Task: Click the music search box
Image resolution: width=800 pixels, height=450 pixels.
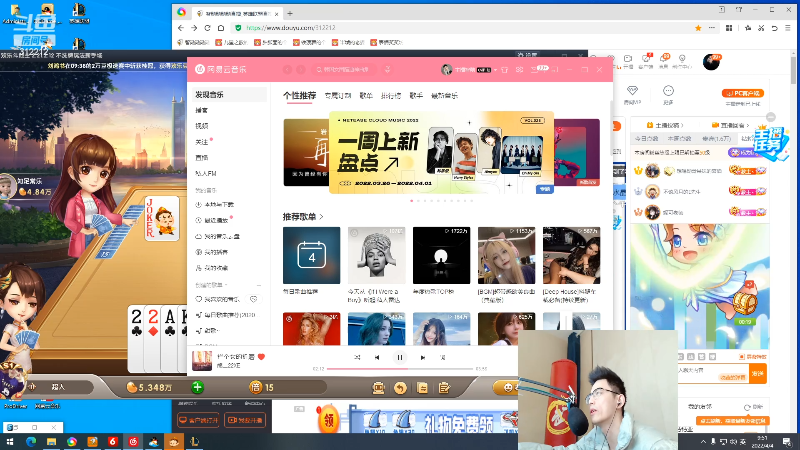Action: 344,69
